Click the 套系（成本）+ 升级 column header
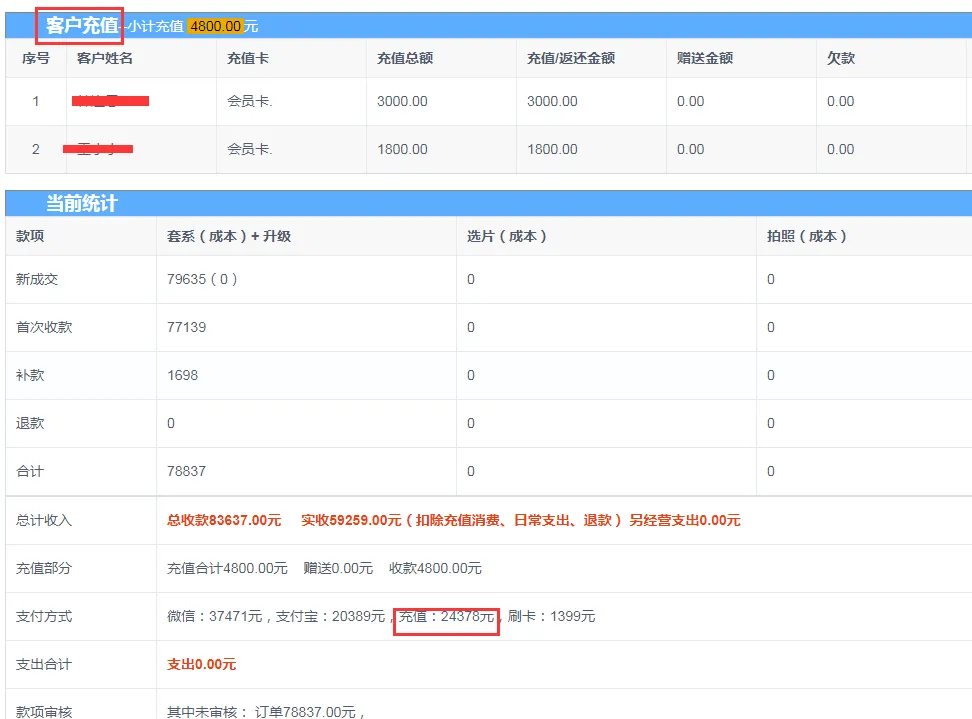The image size is (972, 719). click(229, 236)
